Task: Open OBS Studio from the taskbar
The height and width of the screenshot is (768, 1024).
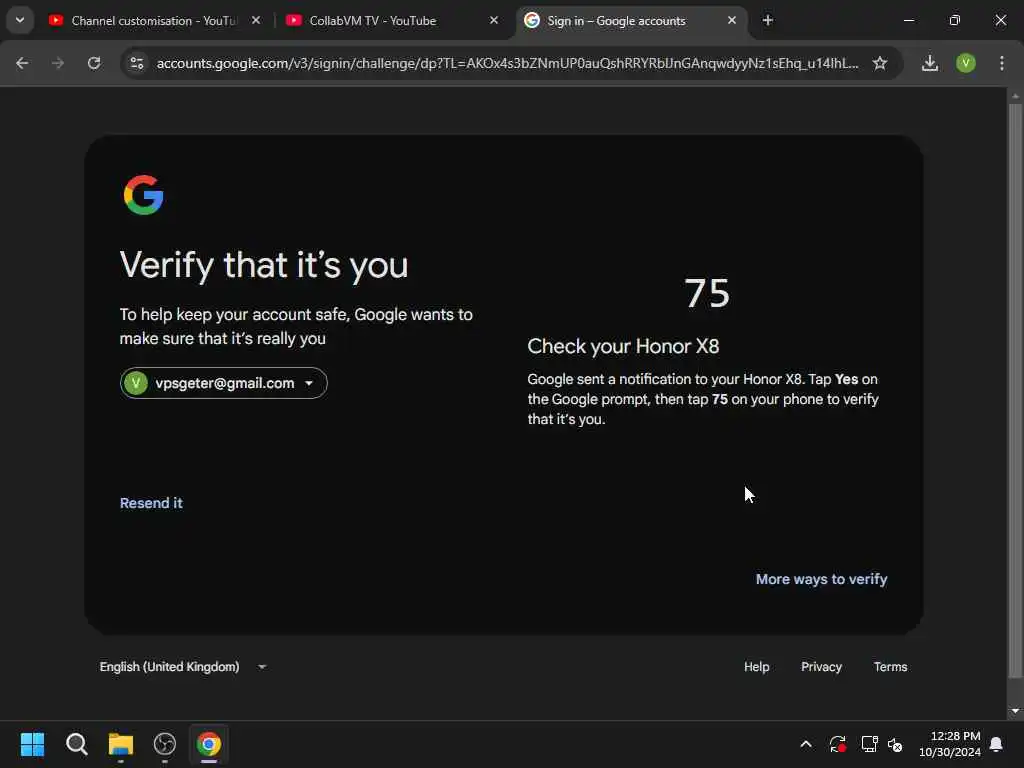Action: pyautogui.click(x=165, y=744)
